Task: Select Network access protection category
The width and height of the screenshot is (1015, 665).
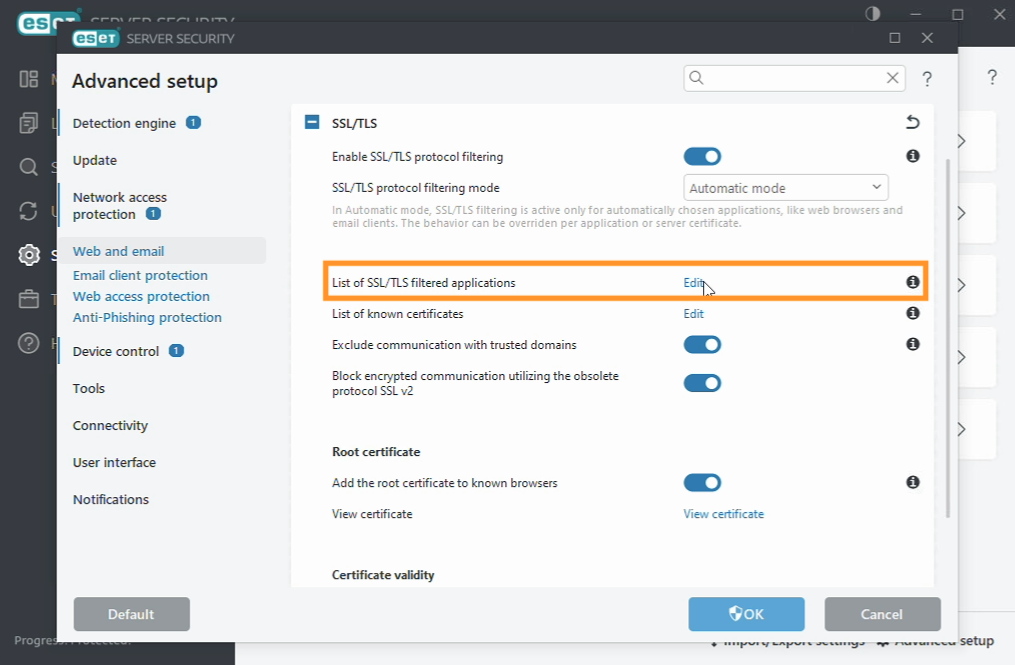Action: pyautogui.click(x=120, y=205)
